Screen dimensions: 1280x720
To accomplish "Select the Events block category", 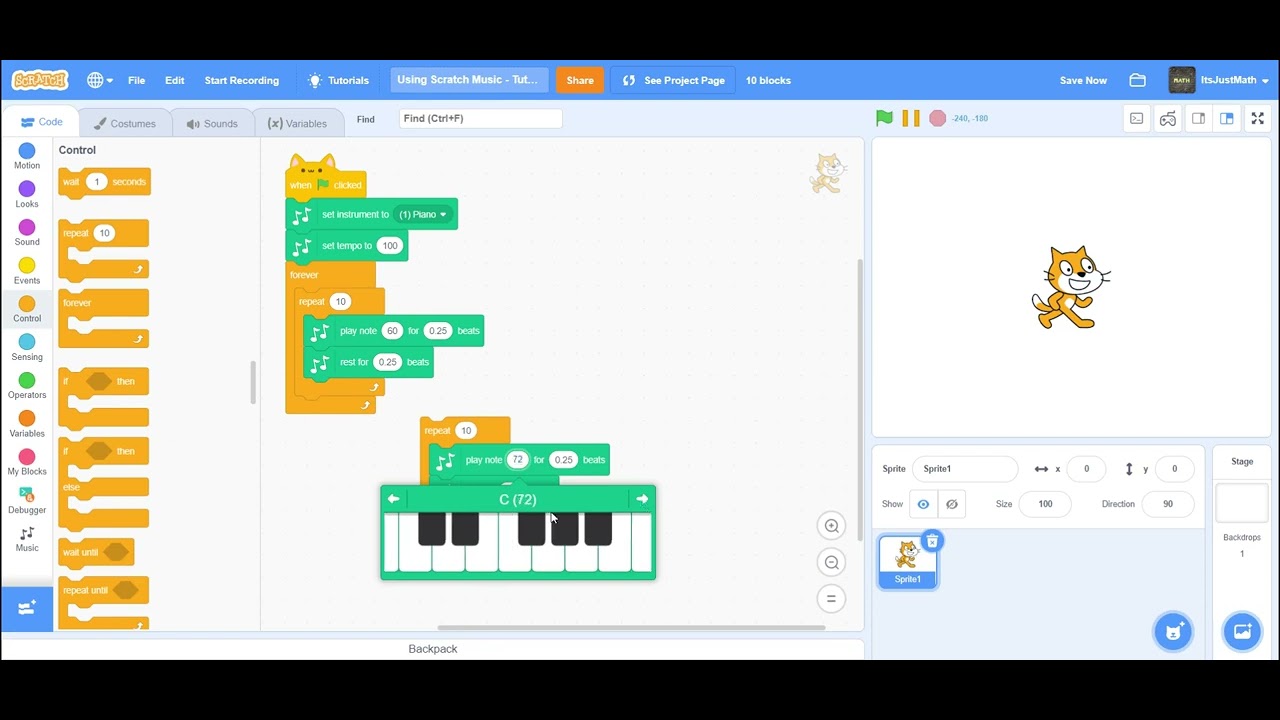I will (27, 271).
